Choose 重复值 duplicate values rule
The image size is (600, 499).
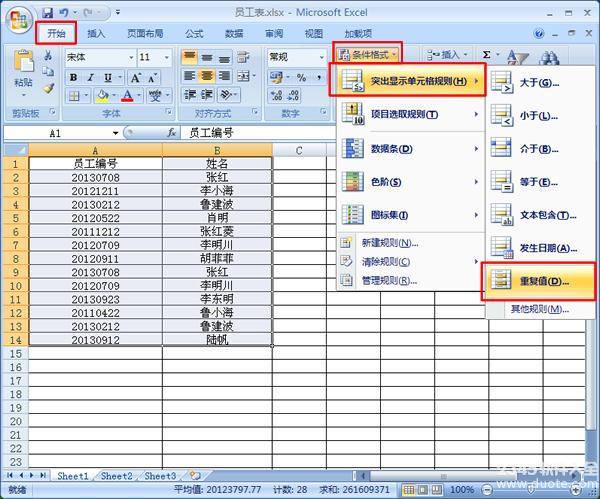click(x=539, y=282)
